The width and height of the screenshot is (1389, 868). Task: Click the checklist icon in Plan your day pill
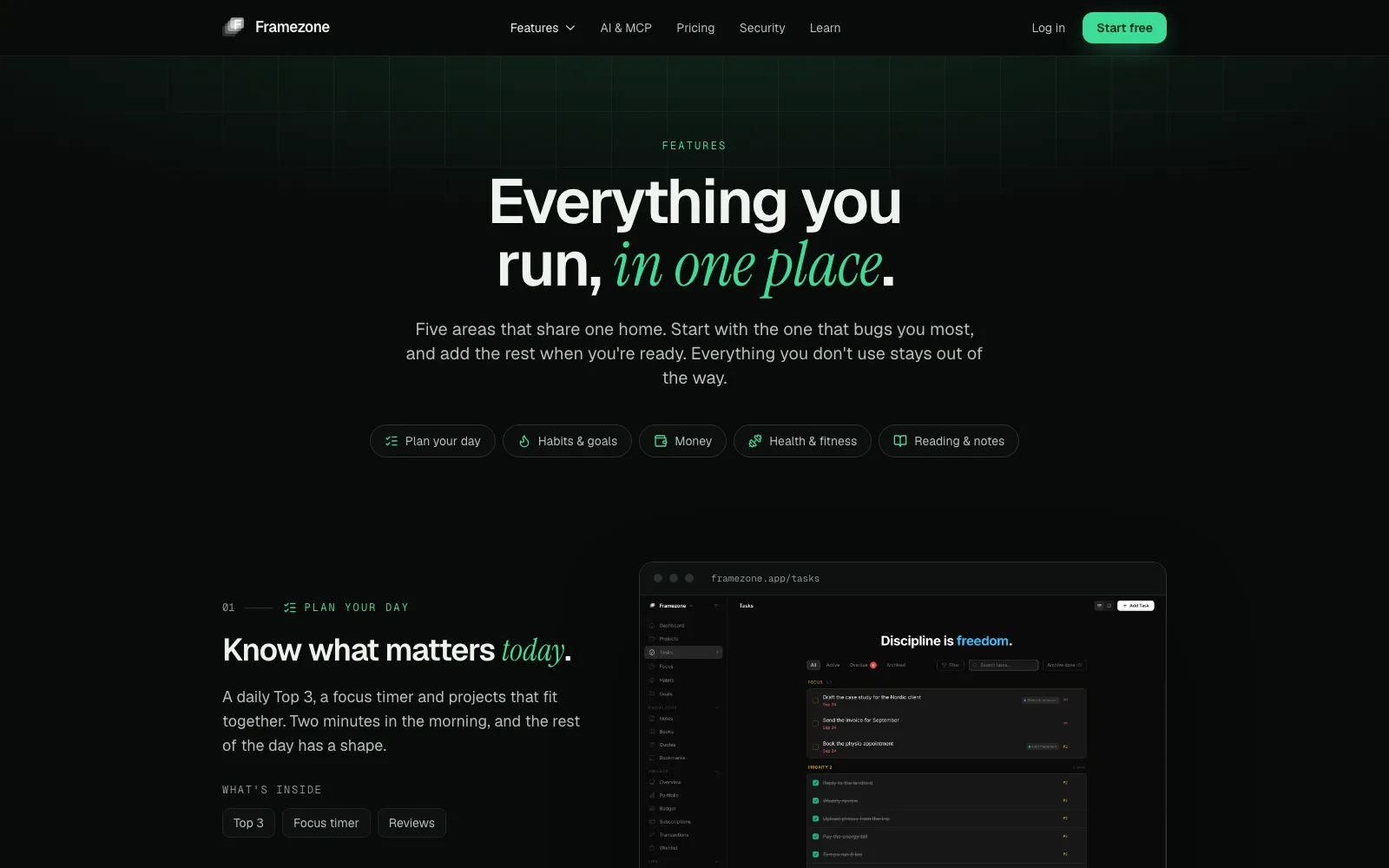click(x=392, y=441)
